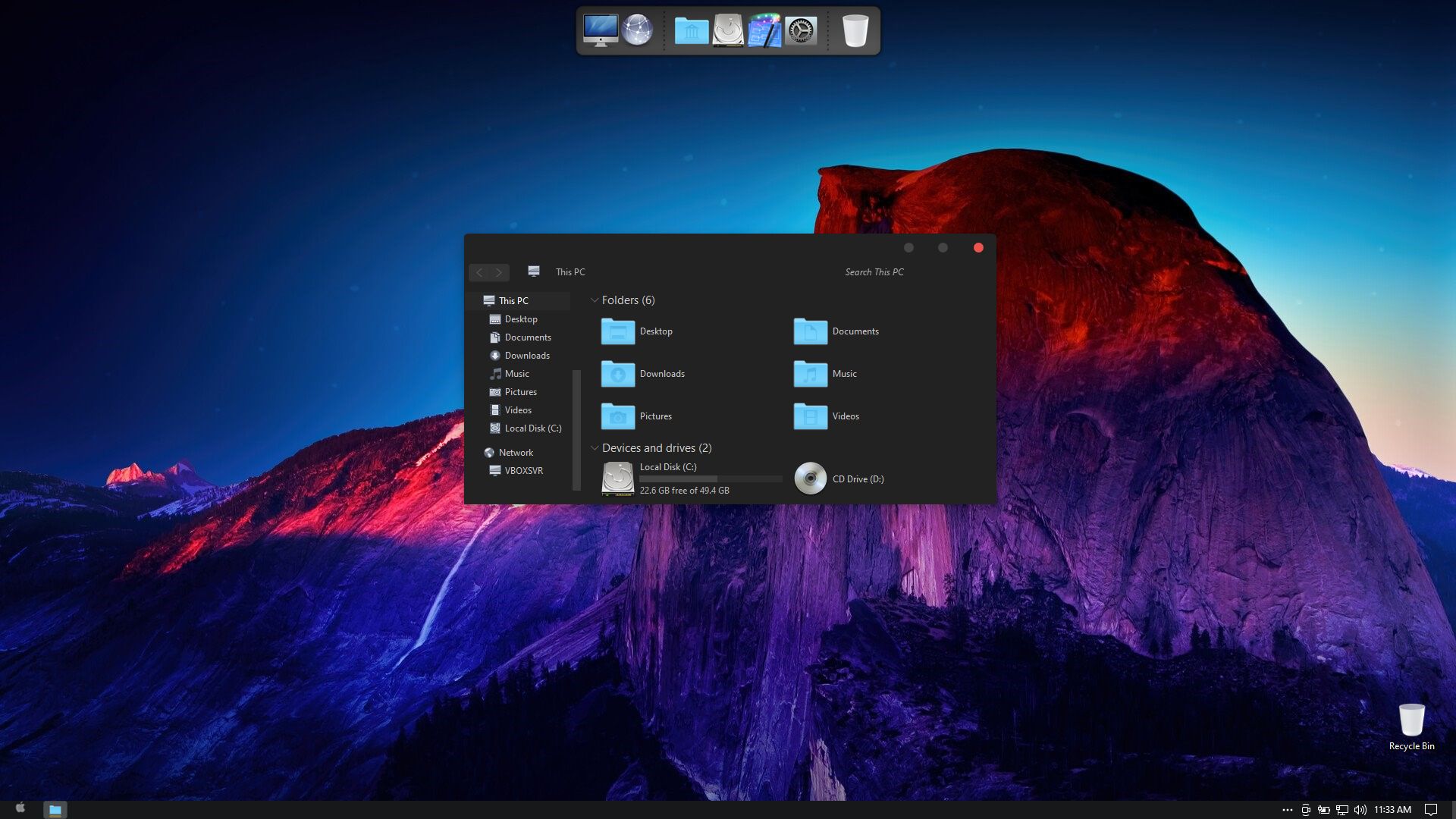Show hidden tray icons via the three dots
Image resolution: width=1456 pixels, height=819 pixels.
tap(1287, 810)
